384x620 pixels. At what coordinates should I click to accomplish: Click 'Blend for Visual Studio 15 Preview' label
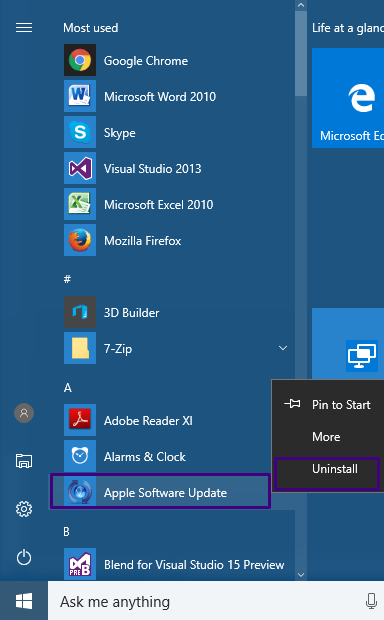tap(194, 565)
